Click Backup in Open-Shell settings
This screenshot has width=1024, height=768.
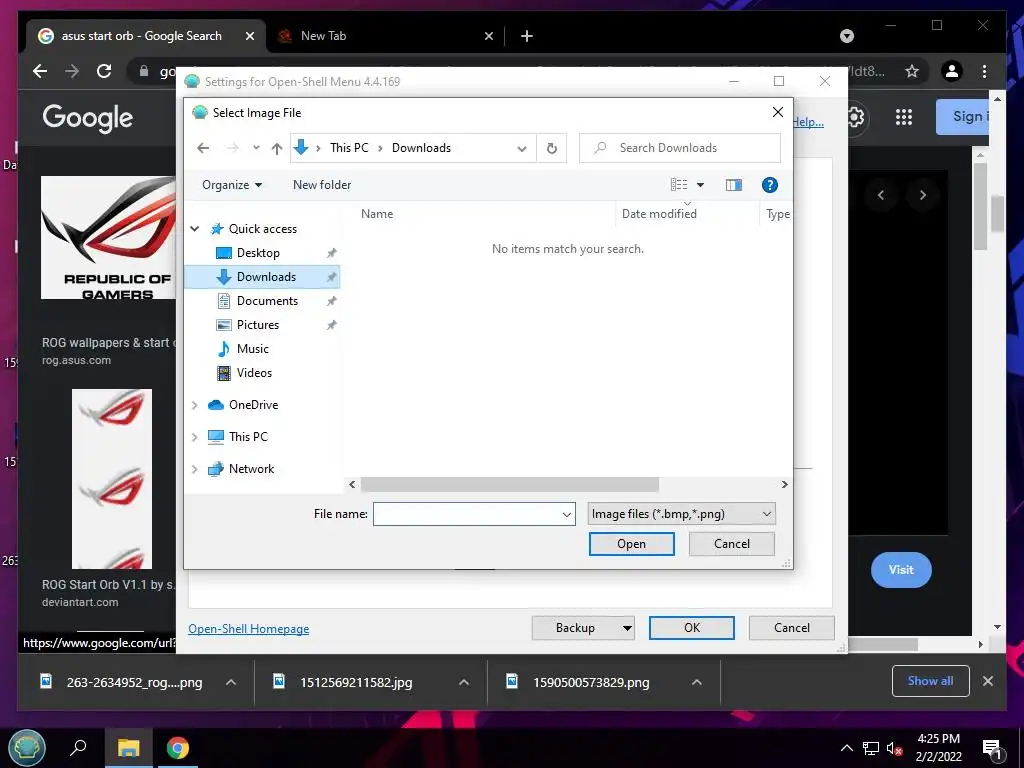tap(575, 628)
